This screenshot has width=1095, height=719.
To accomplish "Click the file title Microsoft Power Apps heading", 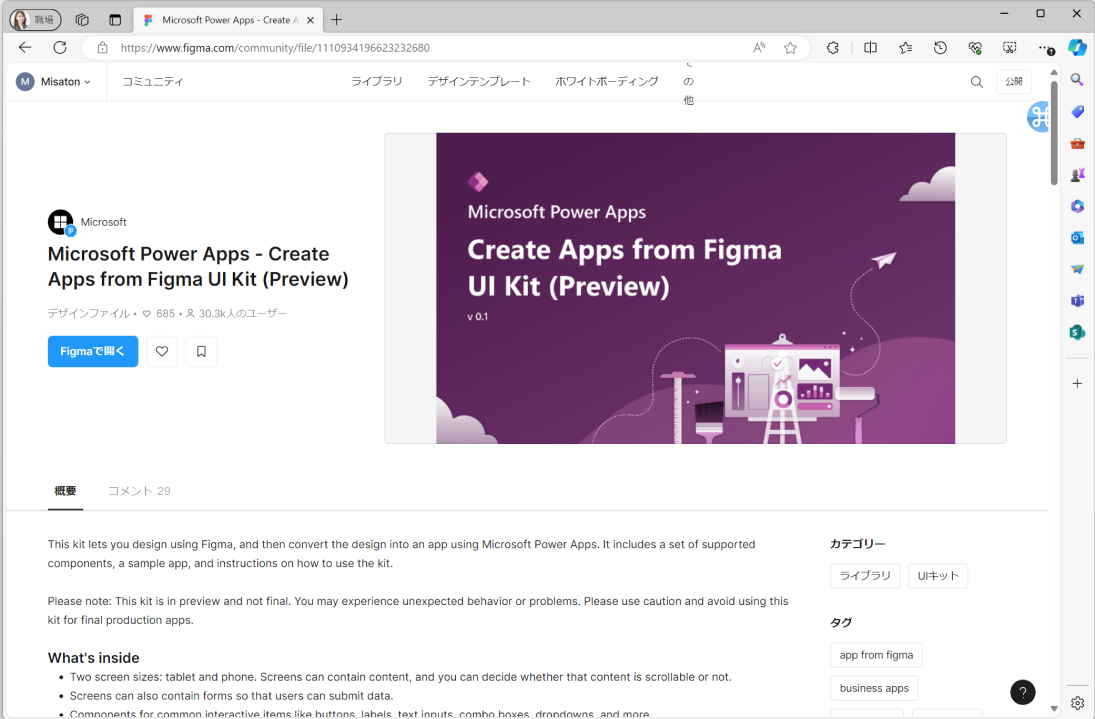I will (x=198, y=267).
